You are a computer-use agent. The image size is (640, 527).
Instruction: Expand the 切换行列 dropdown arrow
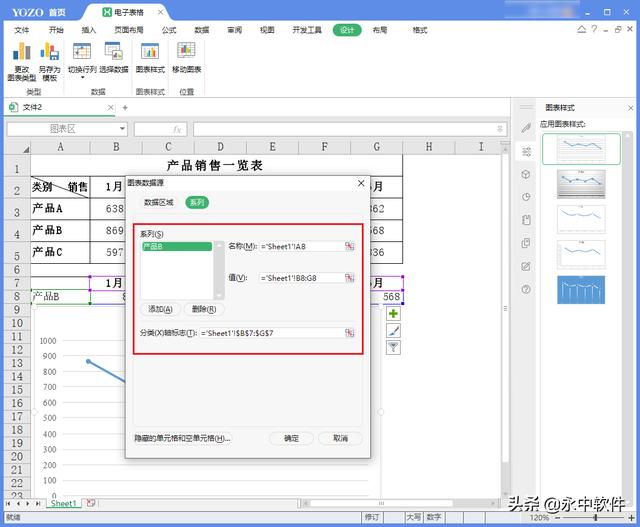point(82,79)
